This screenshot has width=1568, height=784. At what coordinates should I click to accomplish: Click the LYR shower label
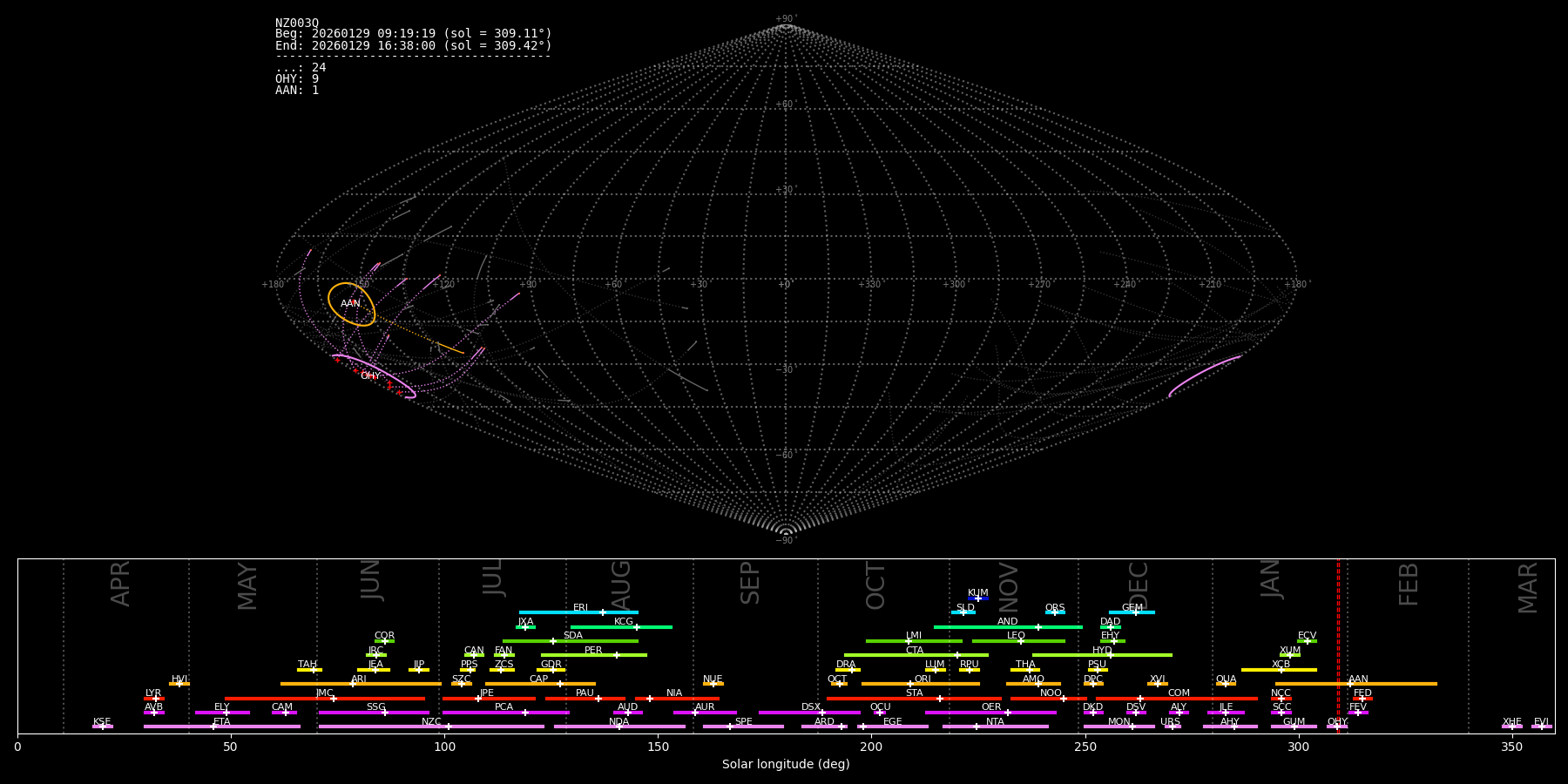click(x=153, y=693)
